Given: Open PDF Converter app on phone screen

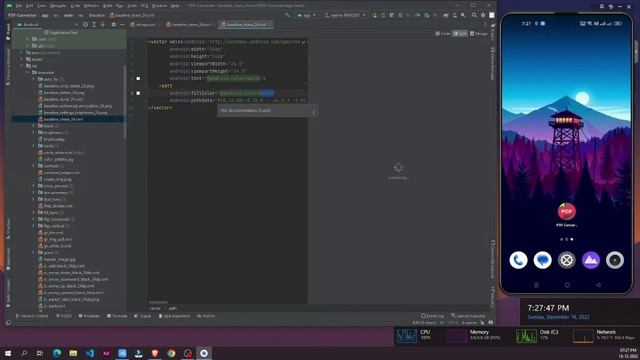Looking at the screenshot, I should tap(567, 214).
